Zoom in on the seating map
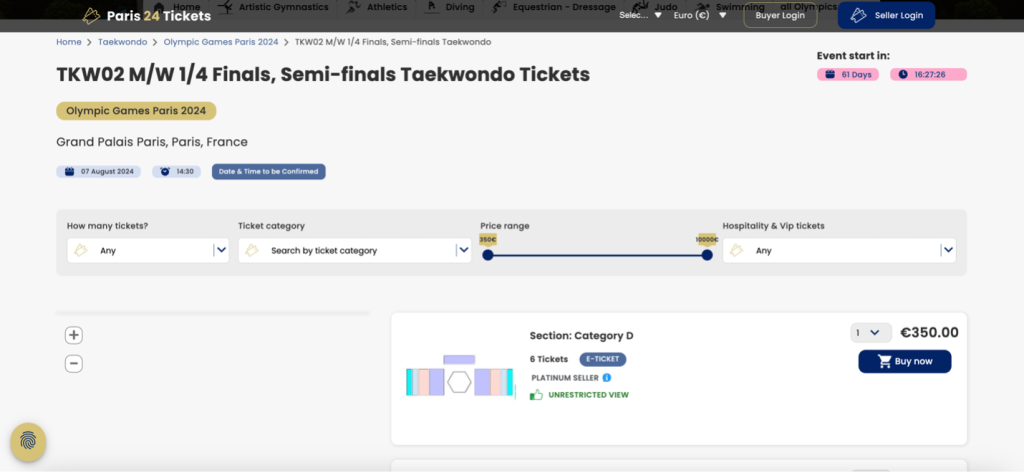The width and height of the screenshot is (1024, 473). point(74,335)
